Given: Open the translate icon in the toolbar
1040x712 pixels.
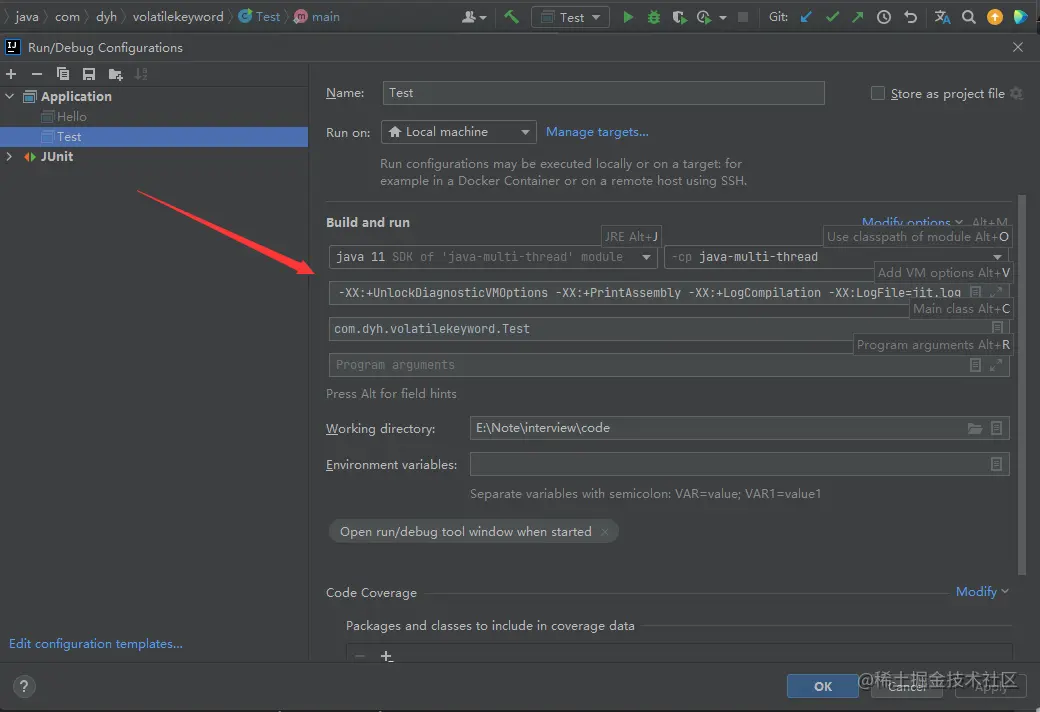Looking at the screenshot, I should pos(942,17).
